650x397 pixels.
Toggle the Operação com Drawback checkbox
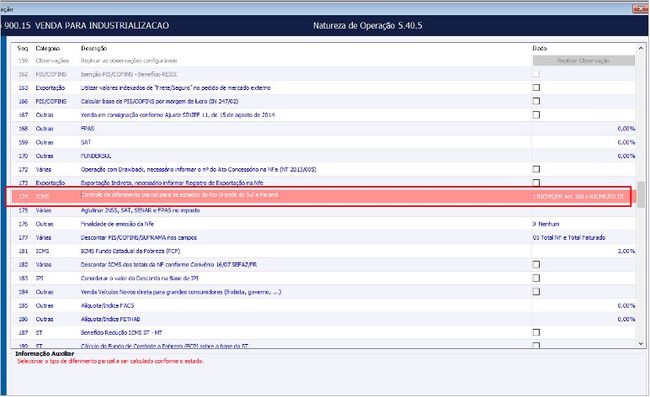pyautogui.click(x=536, y=169)
